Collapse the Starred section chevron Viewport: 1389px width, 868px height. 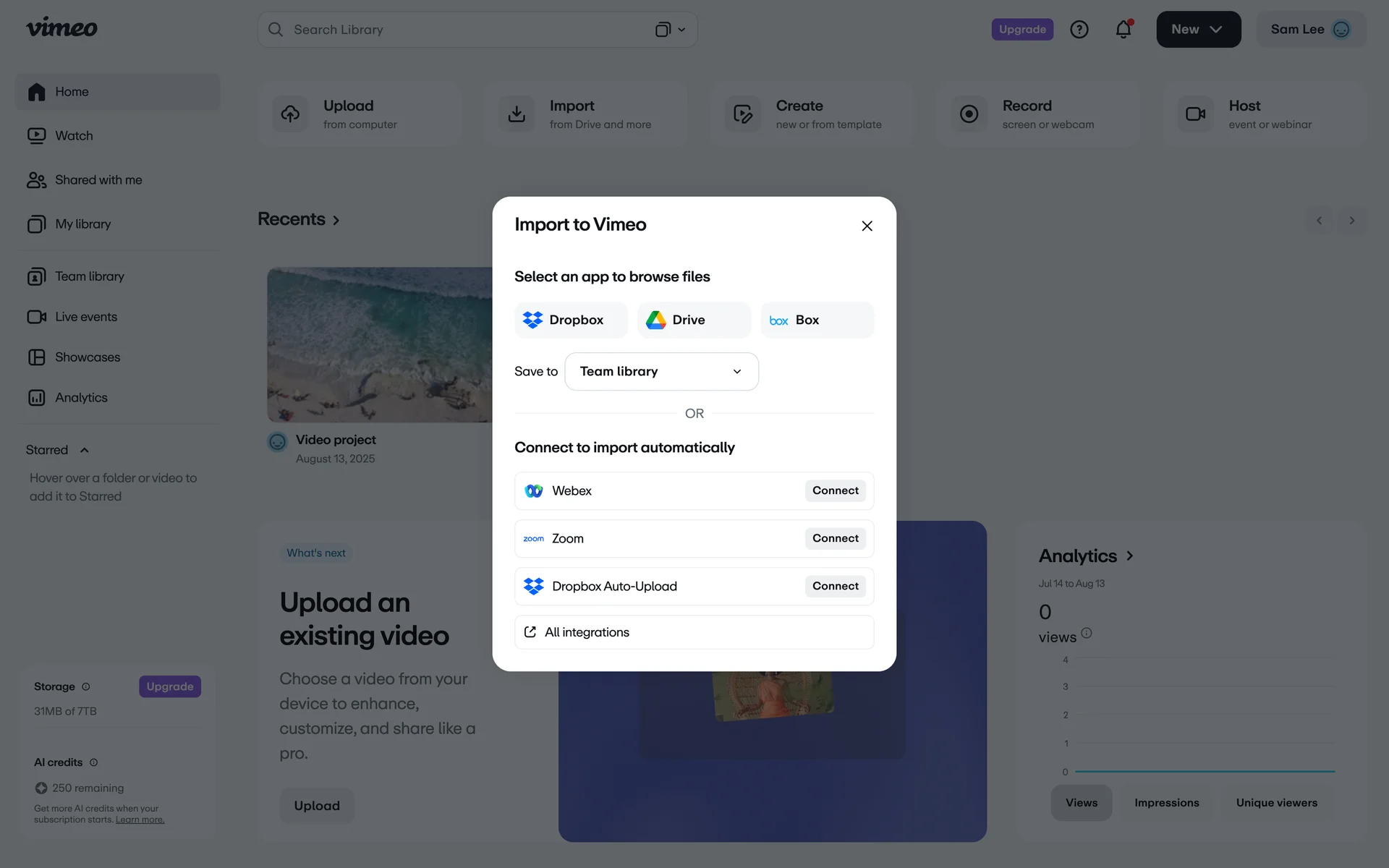pyautogui.click(x=85, y=450)
